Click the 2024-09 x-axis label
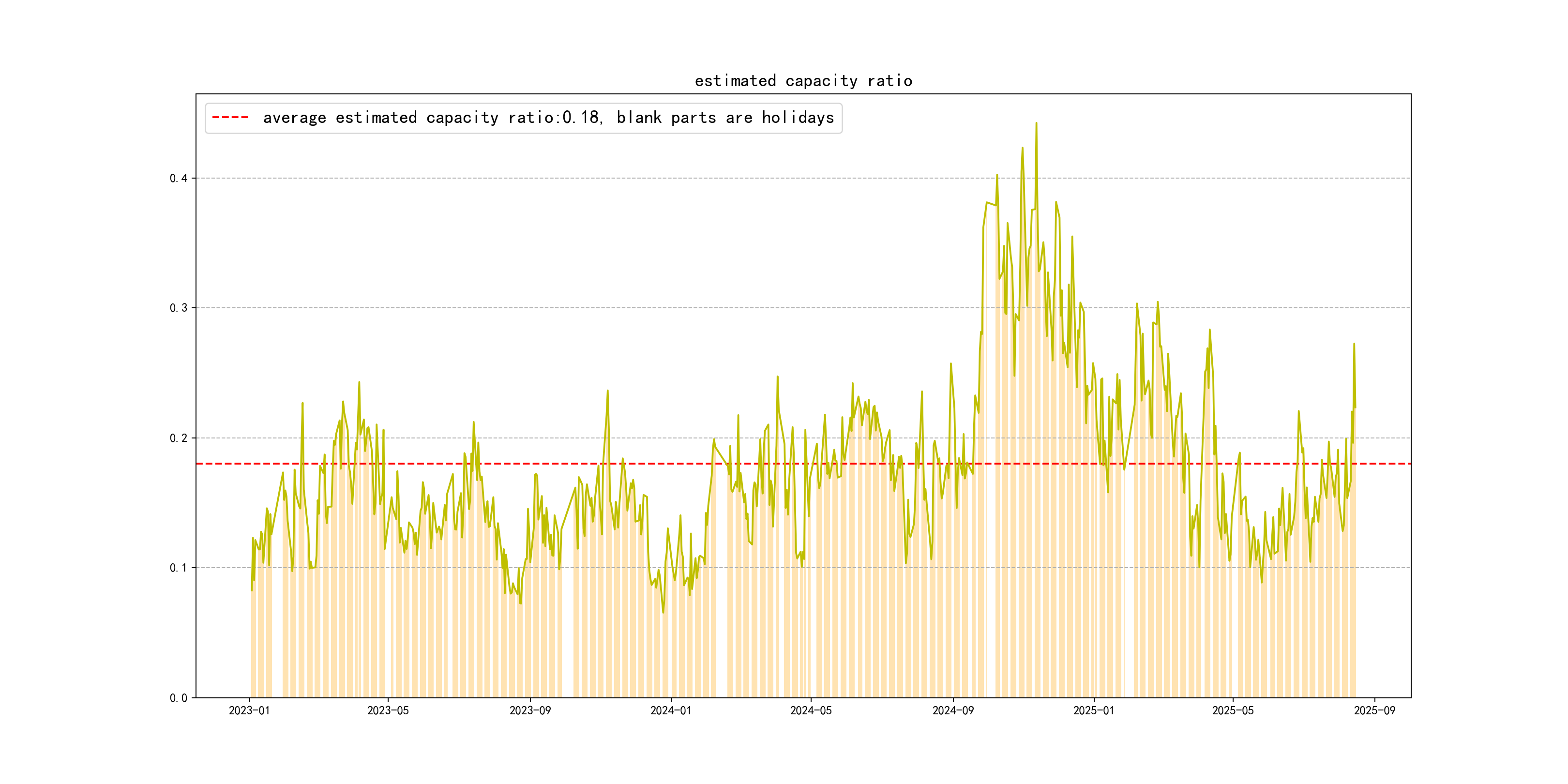The height and width of the screenshot is (784, 1568). 952,710
